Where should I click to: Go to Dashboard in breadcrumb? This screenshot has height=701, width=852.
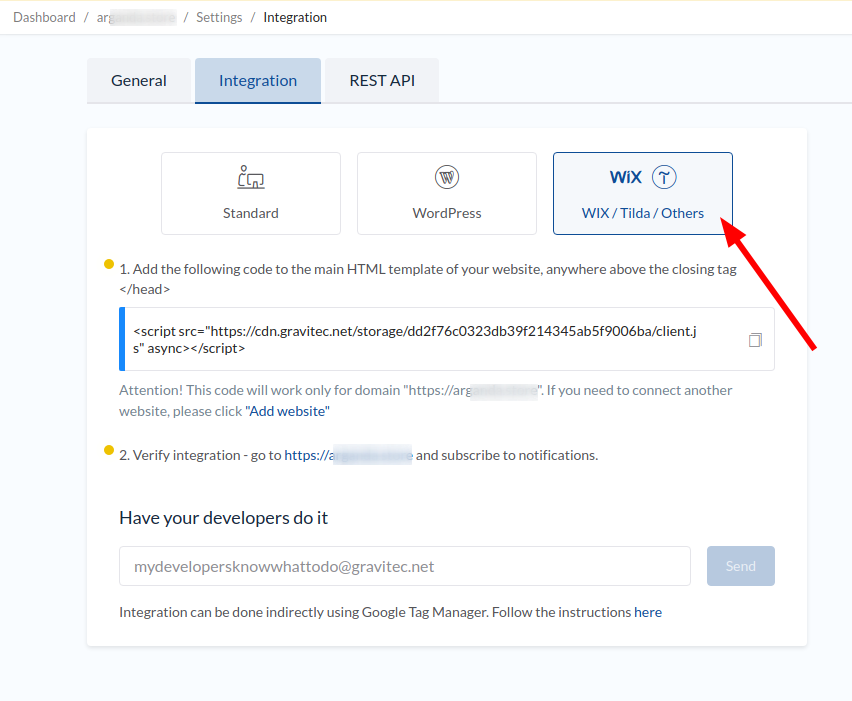pos(45,17)
